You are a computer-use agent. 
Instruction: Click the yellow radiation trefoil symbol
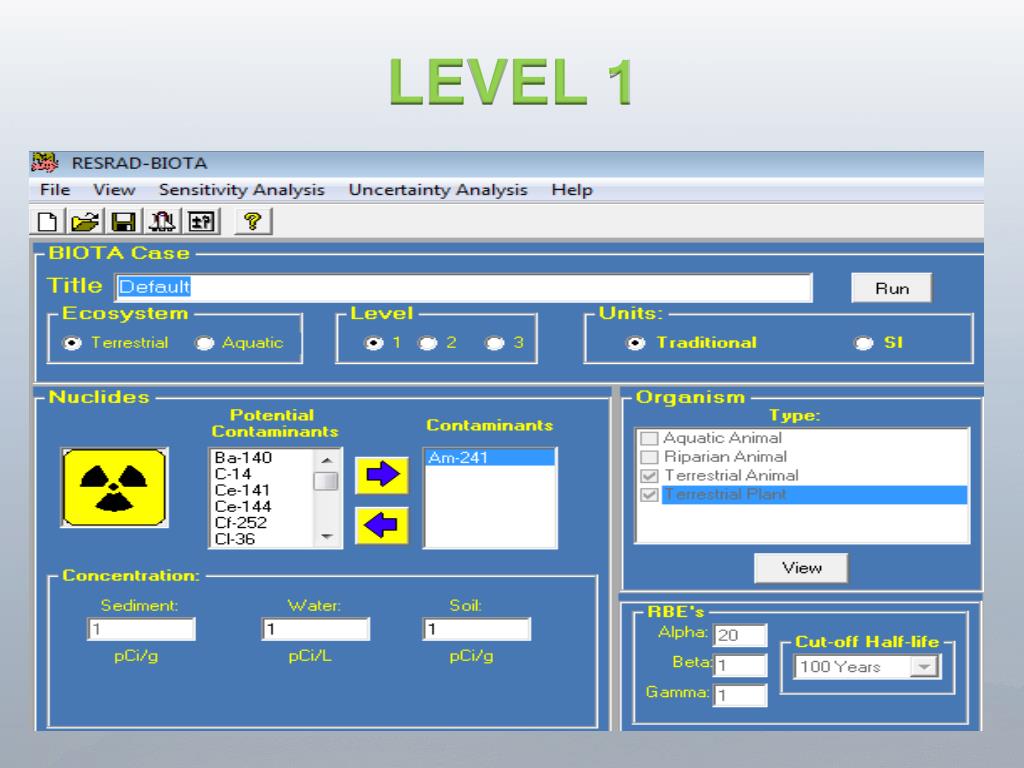click(x=114, y=487)
